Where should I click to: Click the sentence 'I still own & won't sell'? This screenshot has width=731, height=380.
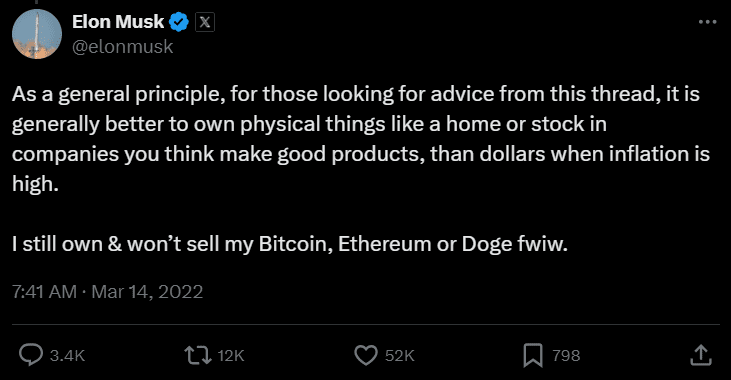pos(290,244)
